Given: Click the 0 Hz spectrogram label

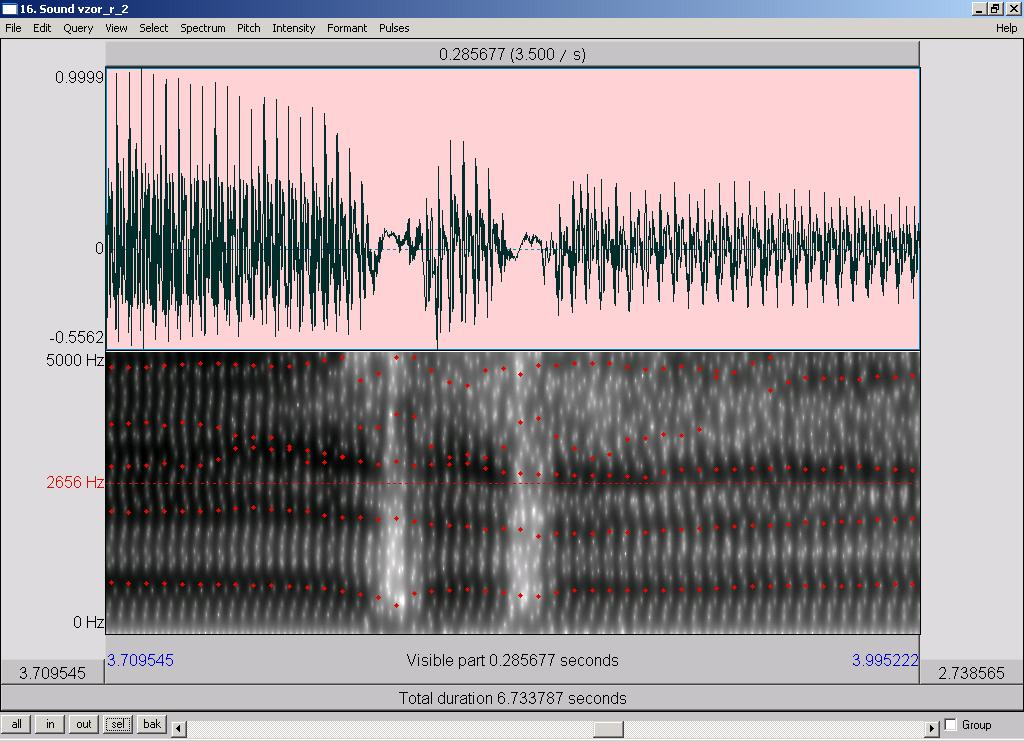Looking at the screenshot, I should 88,622.
